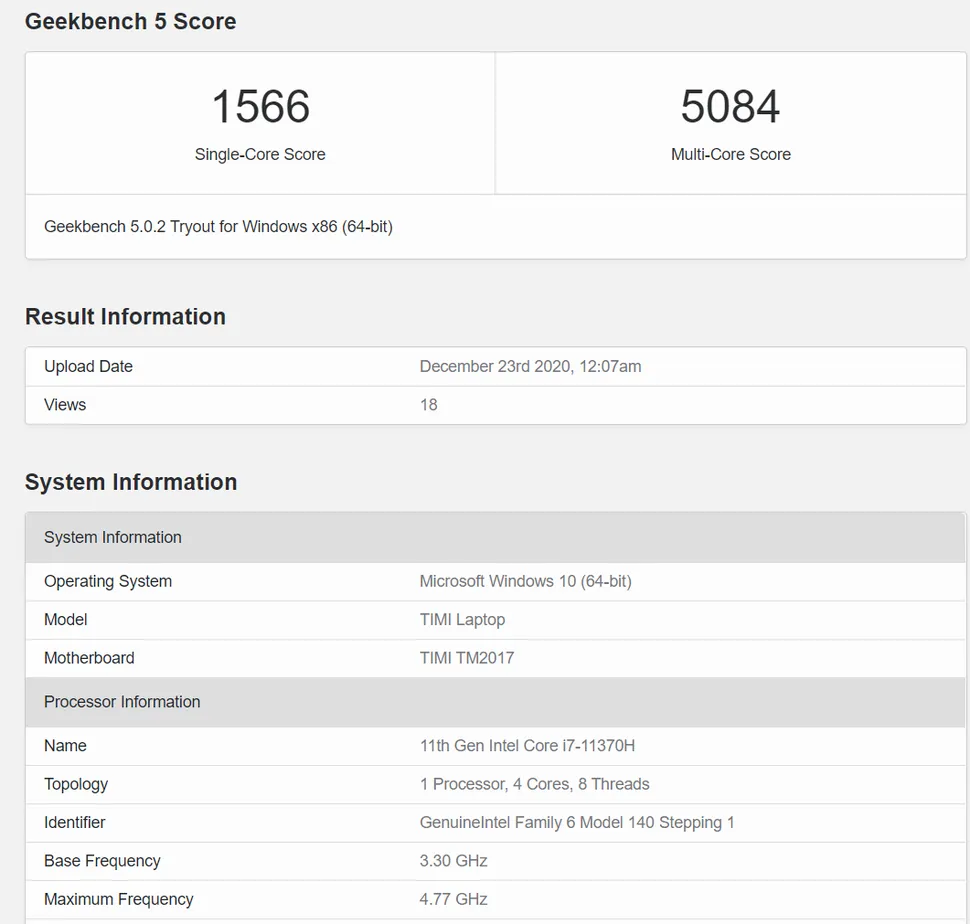Click the Views label

[x=65, y=405]
